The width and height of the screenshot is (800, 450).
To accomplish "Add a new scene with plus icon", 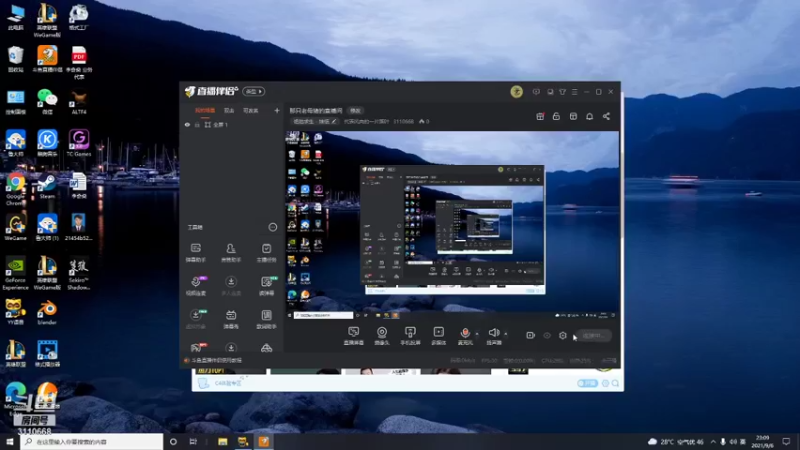I will (277, 111).
